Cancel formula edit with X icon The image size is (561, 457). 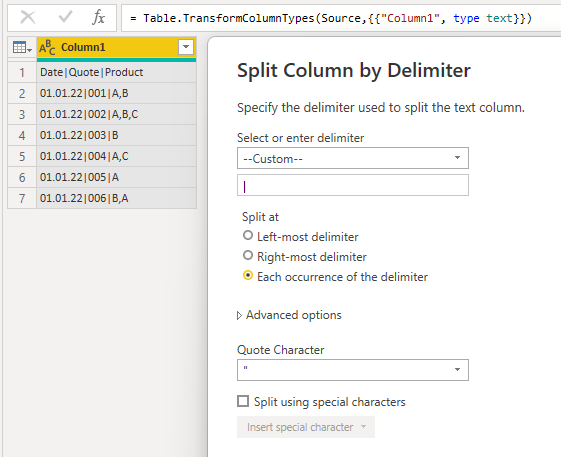(28, 17)
